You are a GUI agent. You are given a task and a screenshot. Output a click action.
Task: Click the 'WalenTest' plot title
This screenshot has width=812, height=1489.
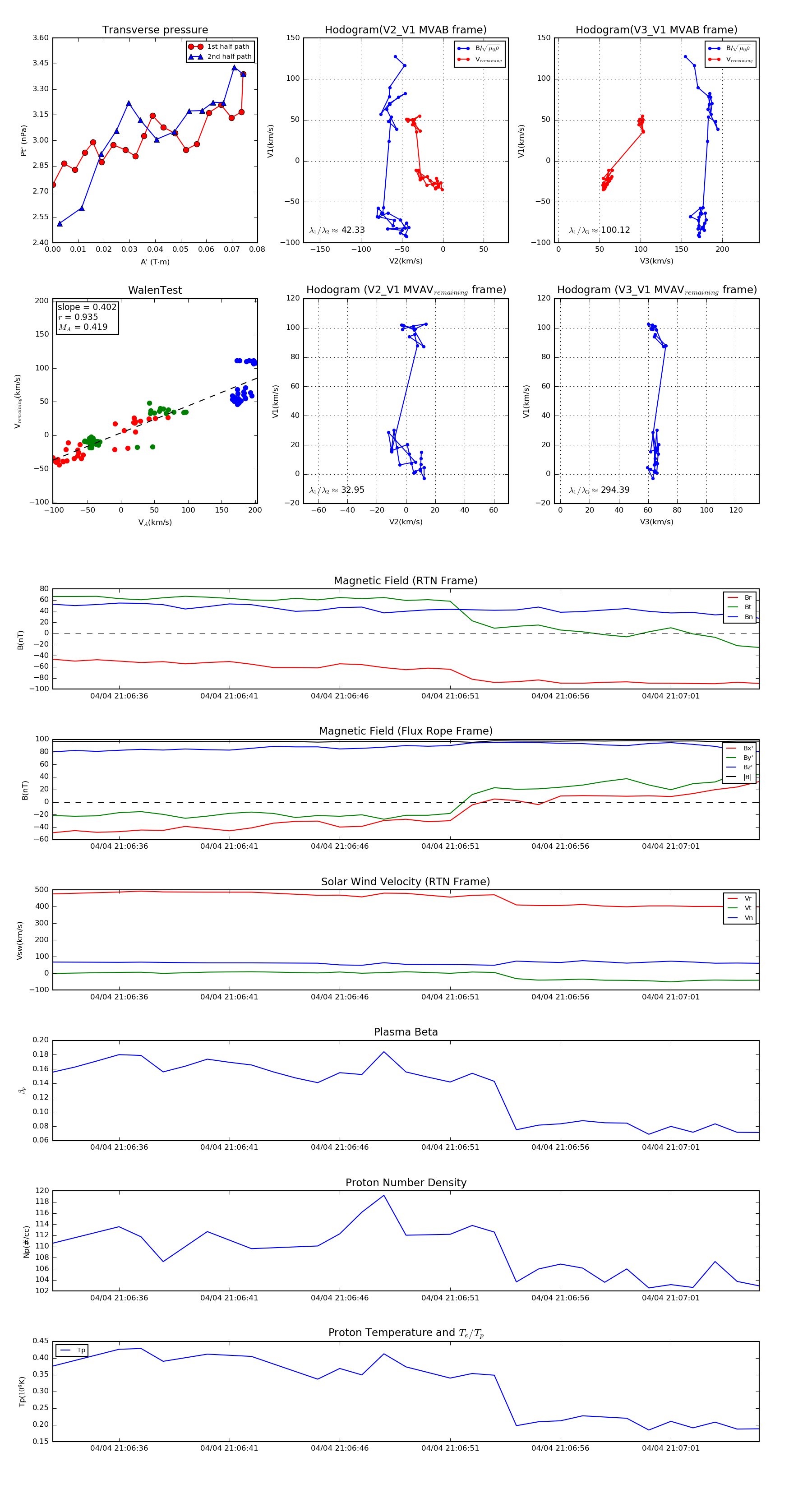[x=155, y=290]
